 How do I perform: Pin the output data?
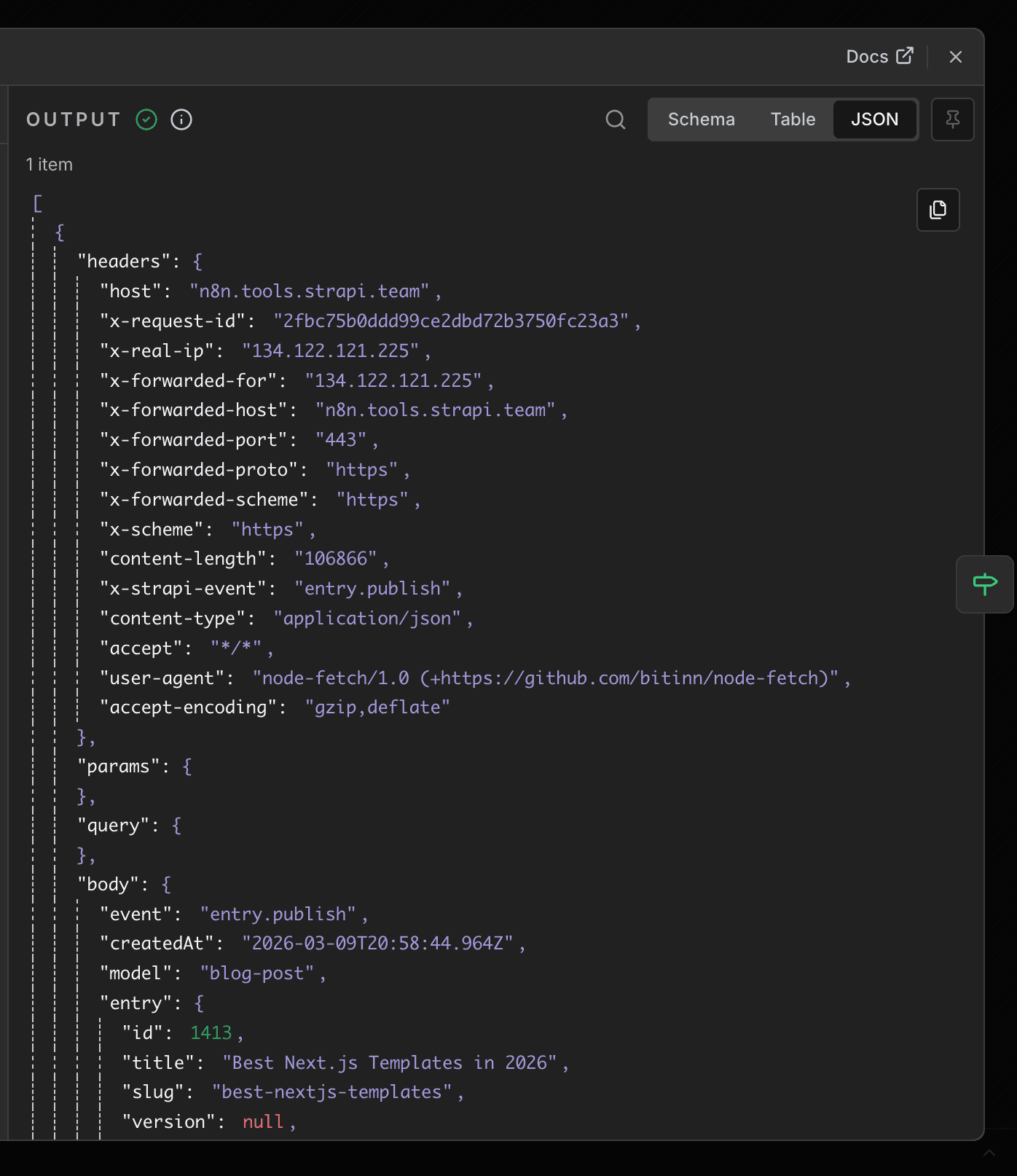(952, 119)
